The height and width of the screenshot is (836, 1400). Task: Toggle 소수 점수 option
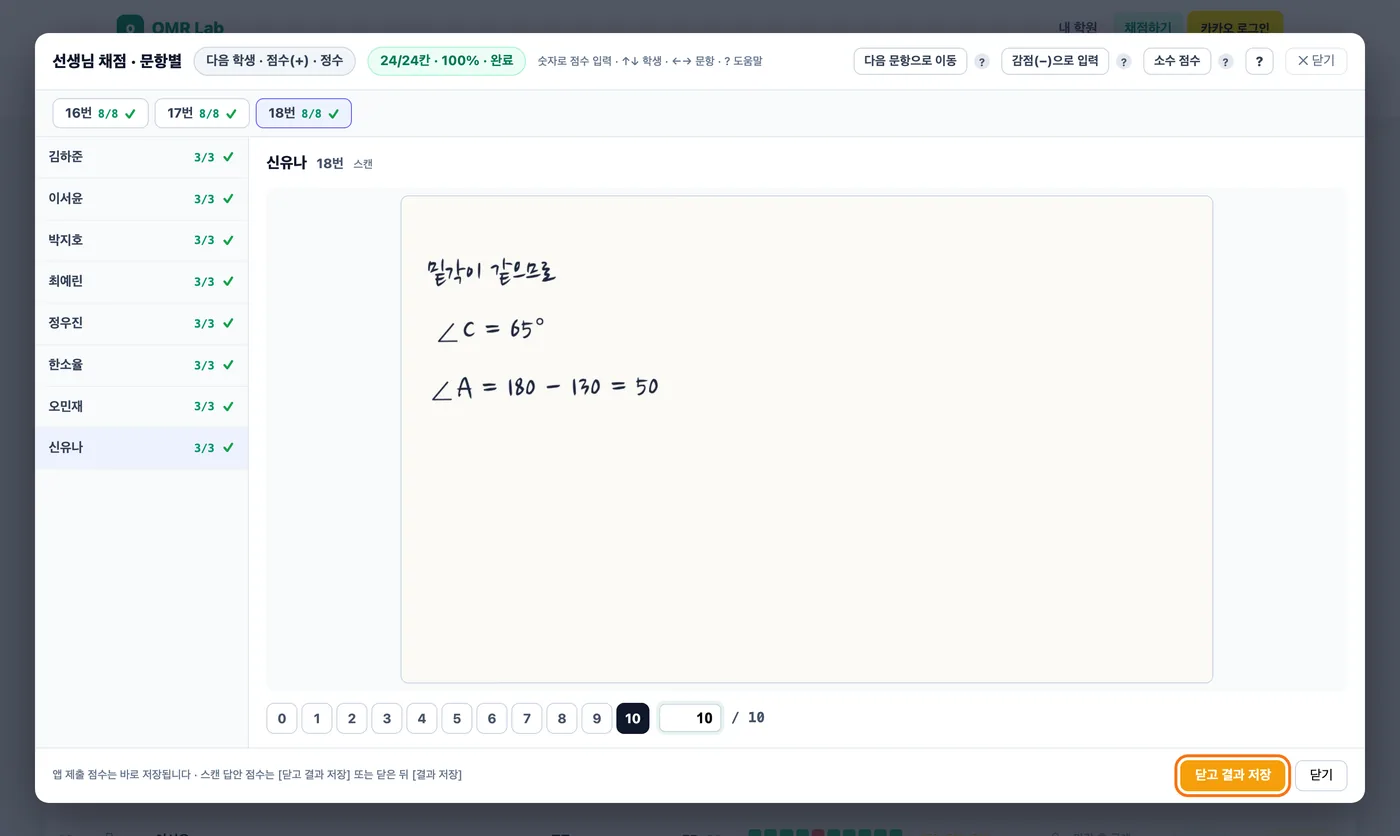1177,61
